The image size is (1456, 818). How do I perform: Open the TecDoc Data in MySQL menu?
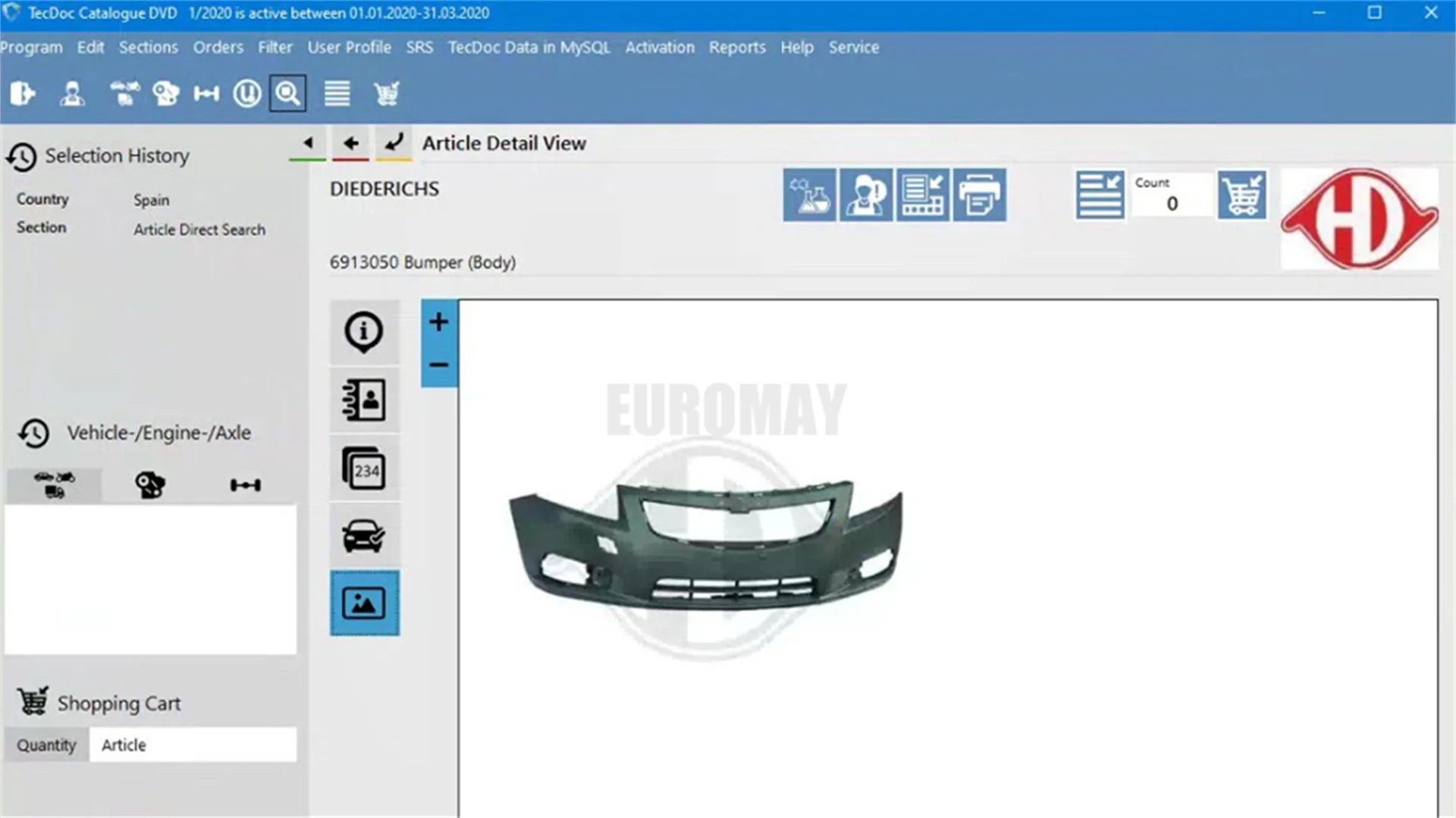(529, 48)
